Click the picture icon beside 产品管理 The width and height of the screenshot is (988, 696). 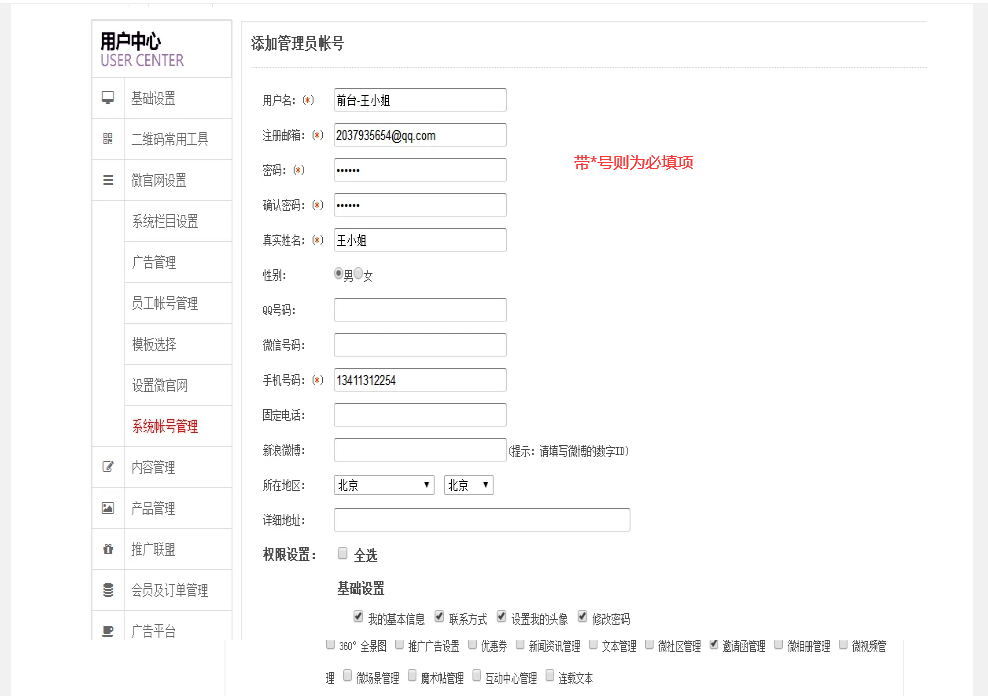108,508
